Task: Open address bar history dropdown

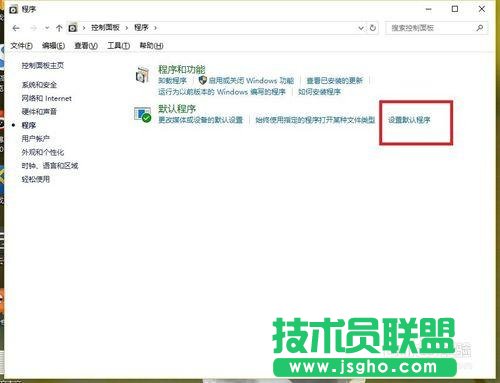Action: tap(361, 28)
